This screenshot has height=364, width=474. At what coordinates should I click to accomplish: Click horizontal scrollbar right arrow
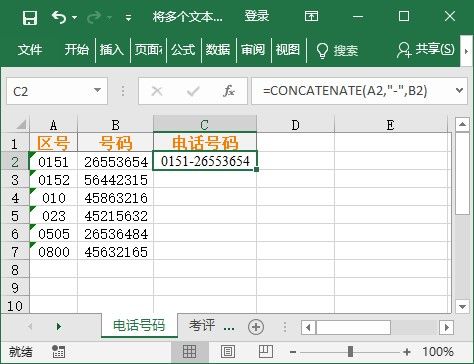[446, 327]
